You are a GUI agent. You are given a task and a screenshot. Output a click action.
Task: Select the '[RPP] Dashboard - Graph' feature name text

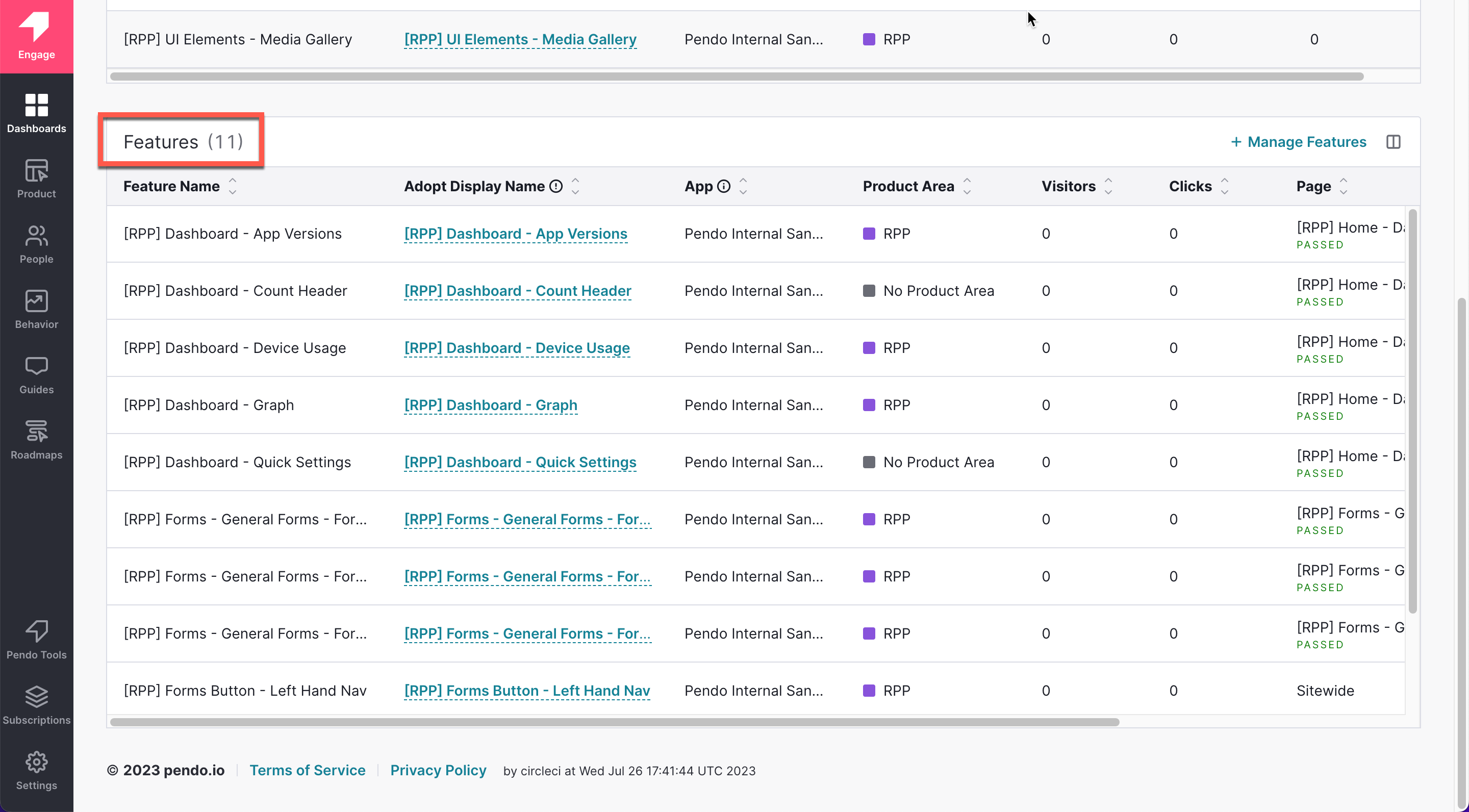pyautogui.click(x=209, y=405)
